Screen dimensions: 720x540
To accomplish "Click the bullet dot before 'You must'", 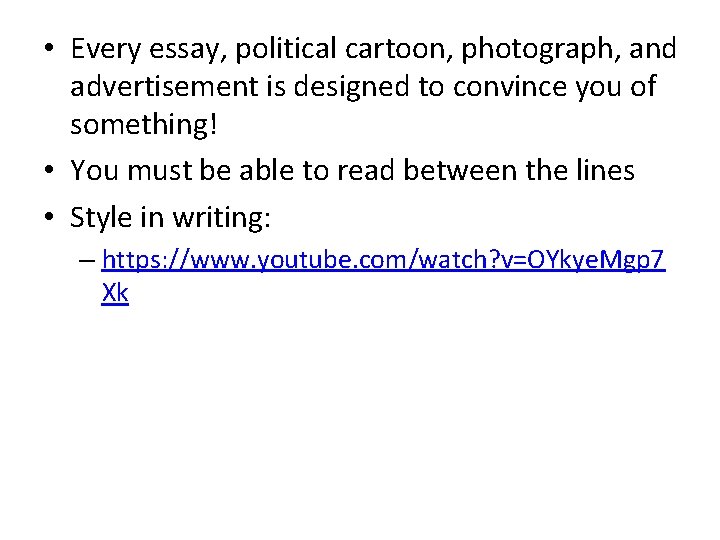I will (x=49, y=169).
